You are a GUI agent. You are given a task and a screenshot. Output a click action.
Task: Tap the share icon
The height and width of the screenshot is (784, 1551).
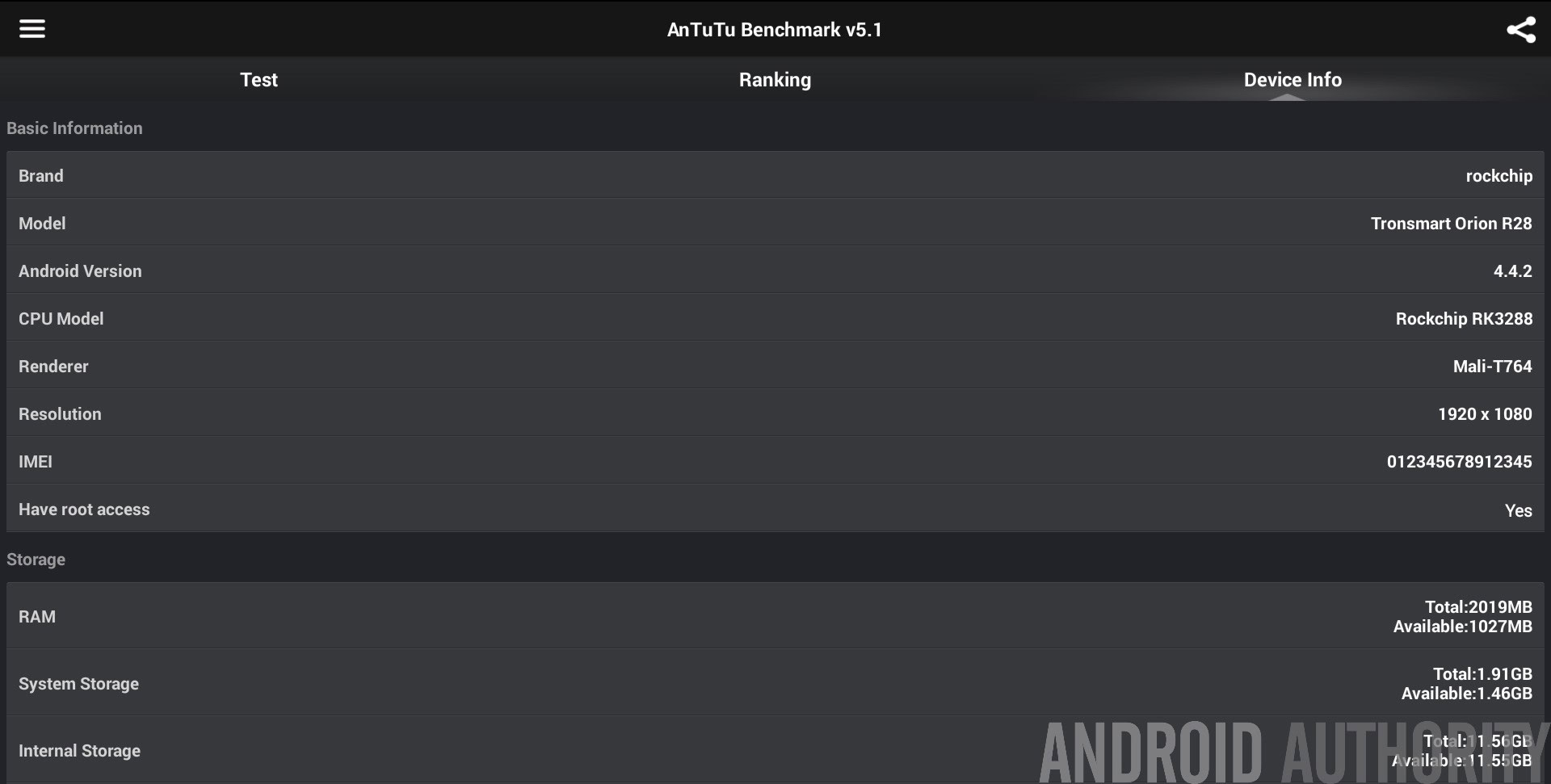[x=1521, y=30]
